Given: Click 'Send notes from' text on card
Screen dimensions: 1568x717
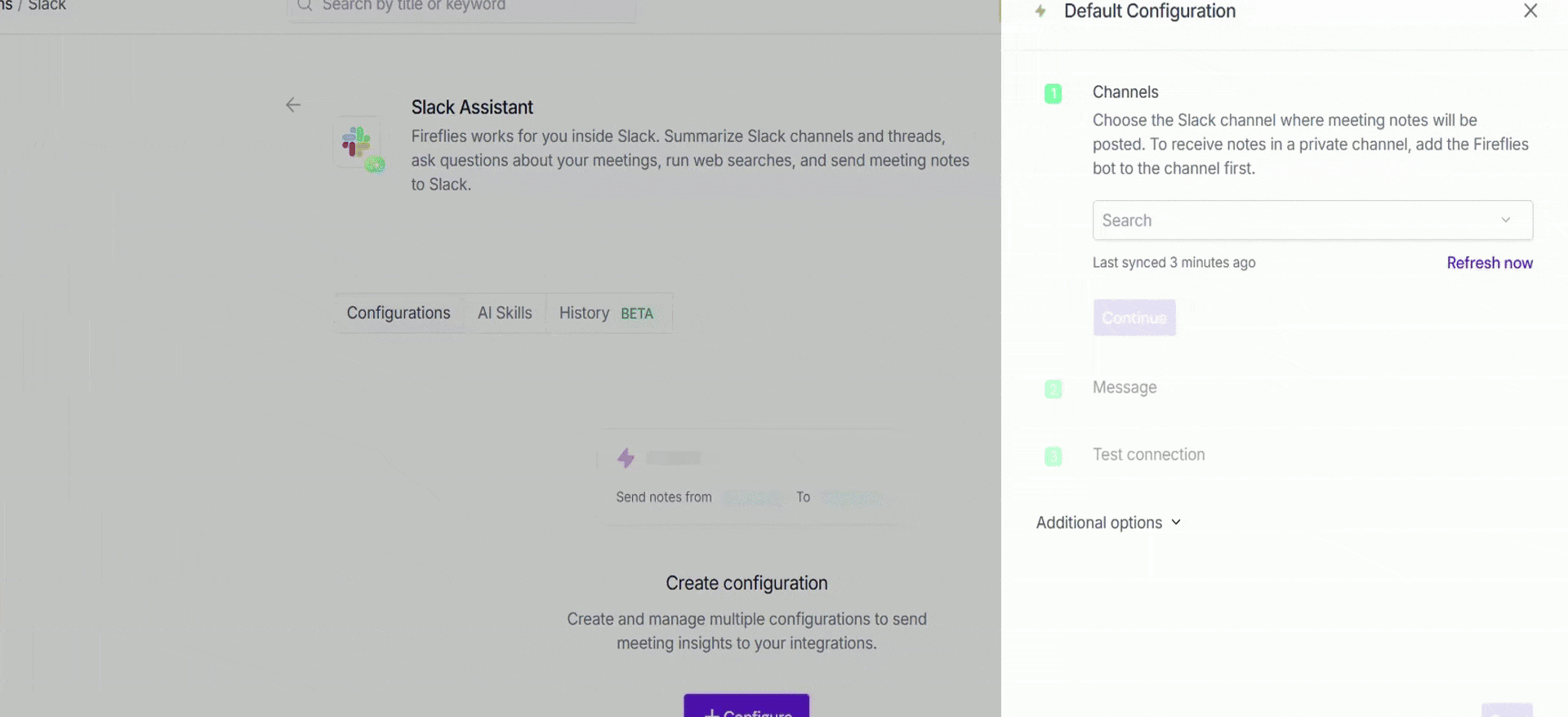Looking at the screenshot, I should pos(664,497).
